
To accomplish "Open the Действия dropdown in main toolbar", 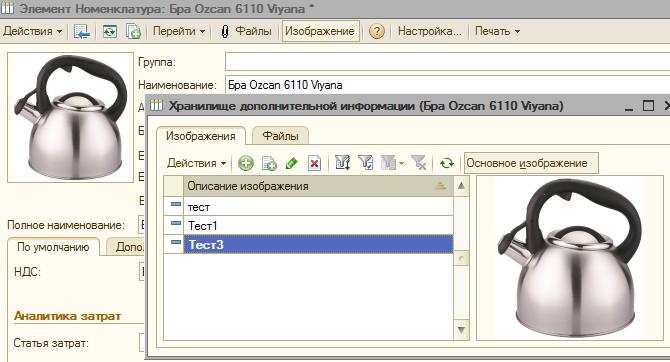I will click(x=32, y=31).
